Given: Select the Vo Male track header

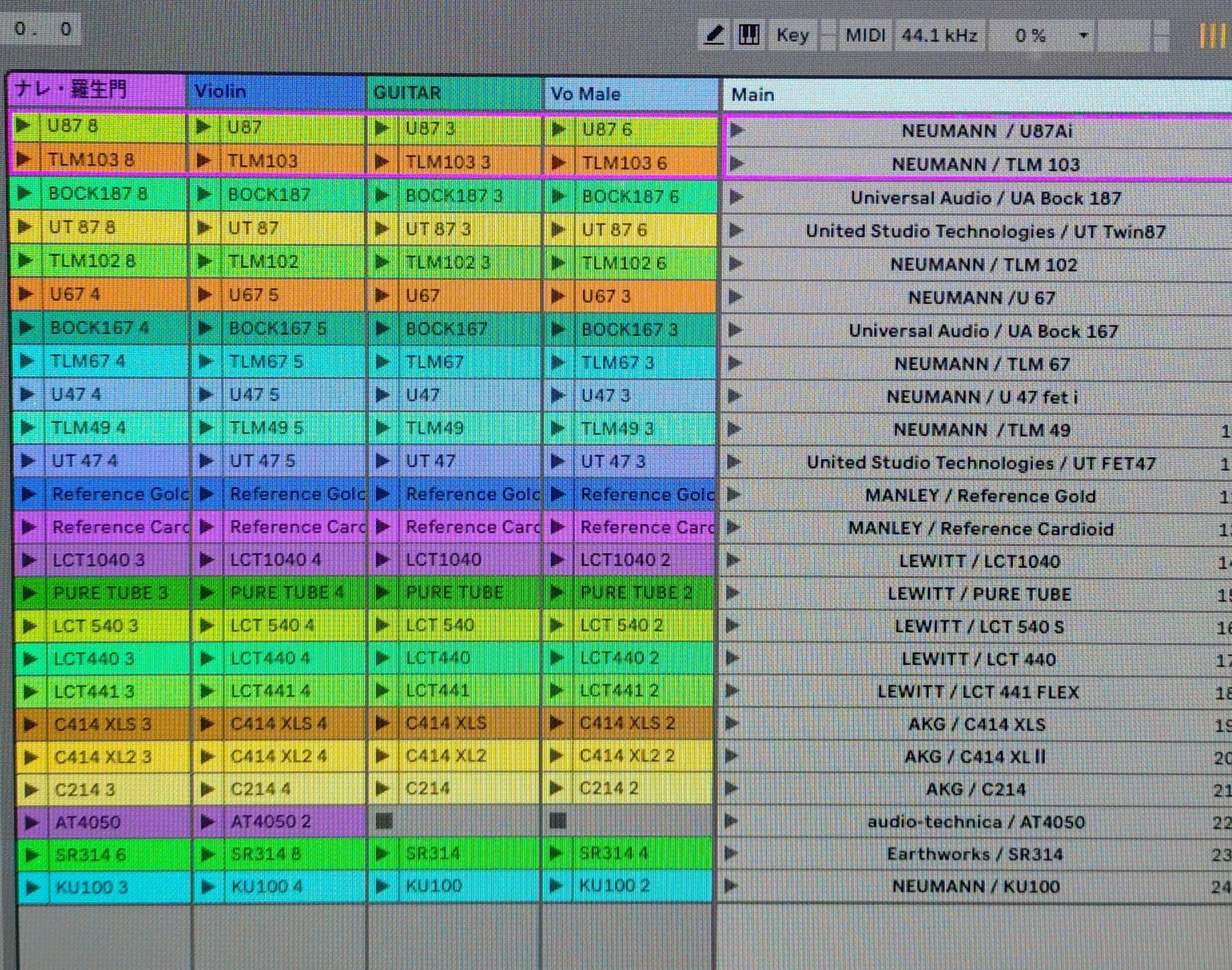Looking at the screenshot, I should [x=630, y=94].
